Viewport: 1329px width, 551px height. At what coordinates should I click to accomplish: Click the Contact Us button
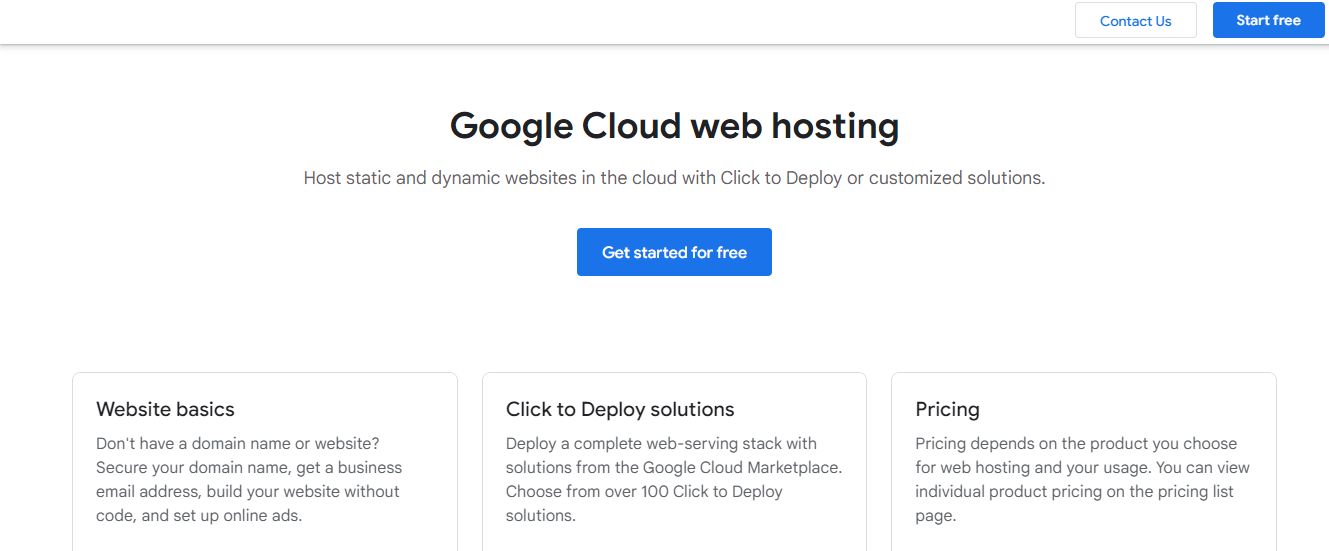(1135, 21)
